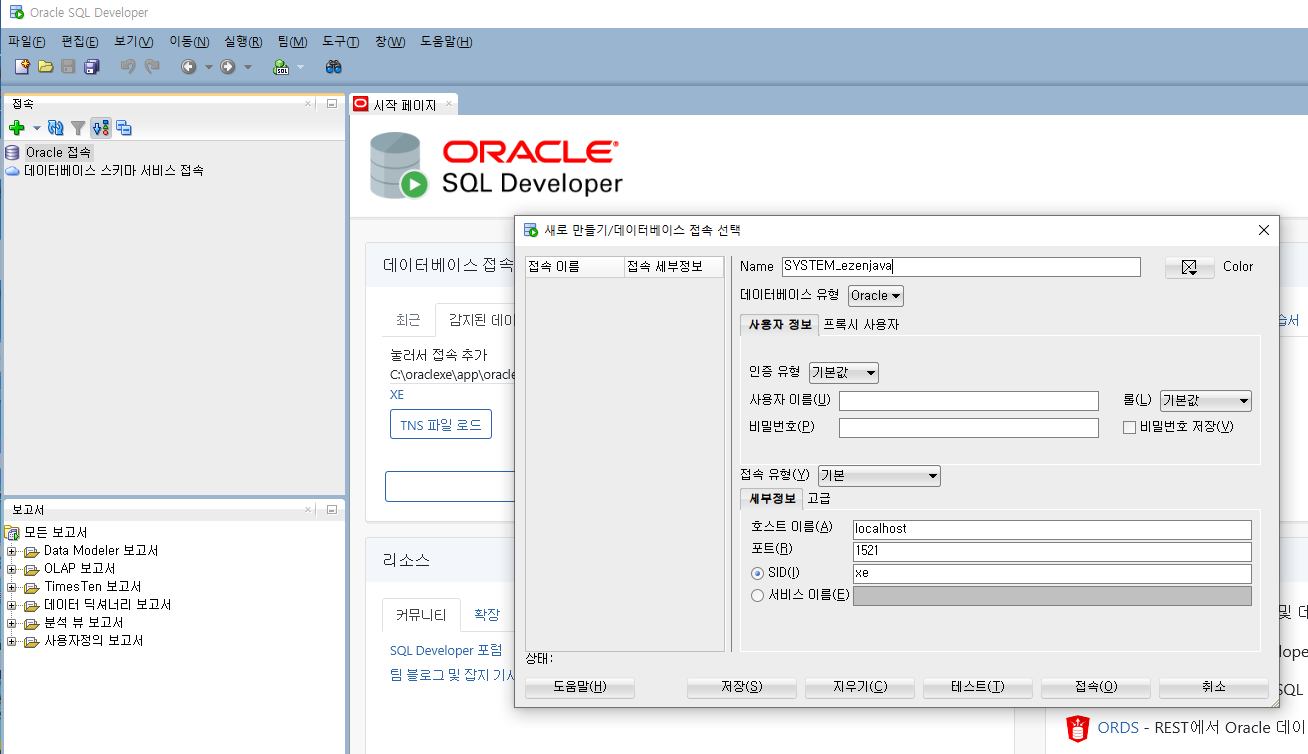Viewport: 1308px width, 754px height.
Task: Click the 테스트 button
Action: tap(977, 687)
